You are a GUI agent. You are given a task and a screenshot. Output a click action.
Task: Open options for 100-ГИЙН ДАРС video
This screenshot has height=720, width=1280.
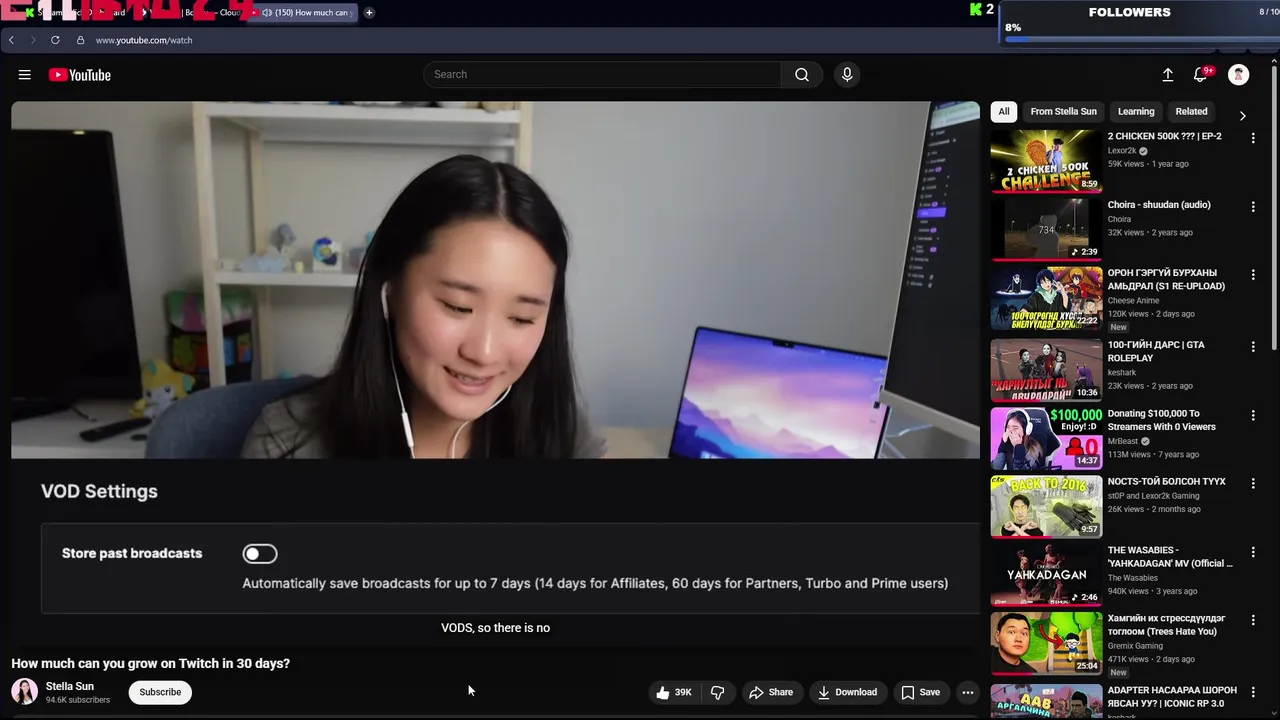(1252, 346)
